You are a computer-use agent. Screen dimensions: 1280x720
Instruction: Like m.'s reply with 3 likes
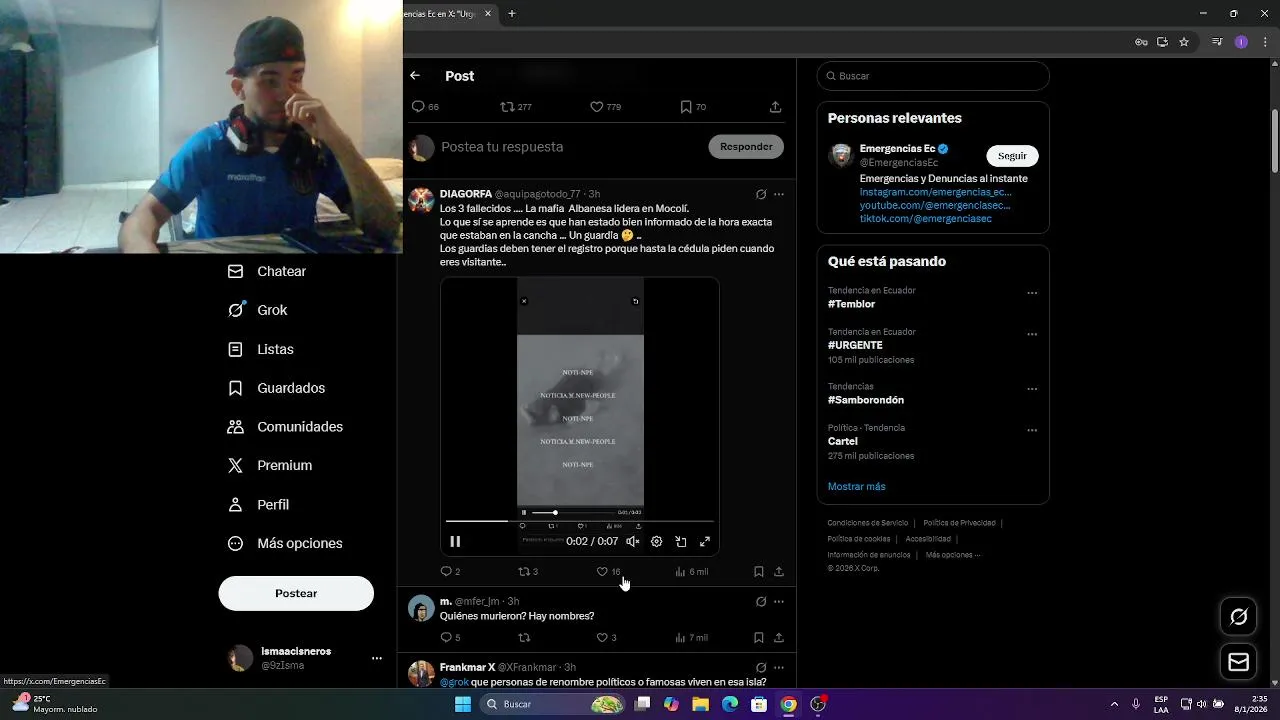[x=606, y=638]
